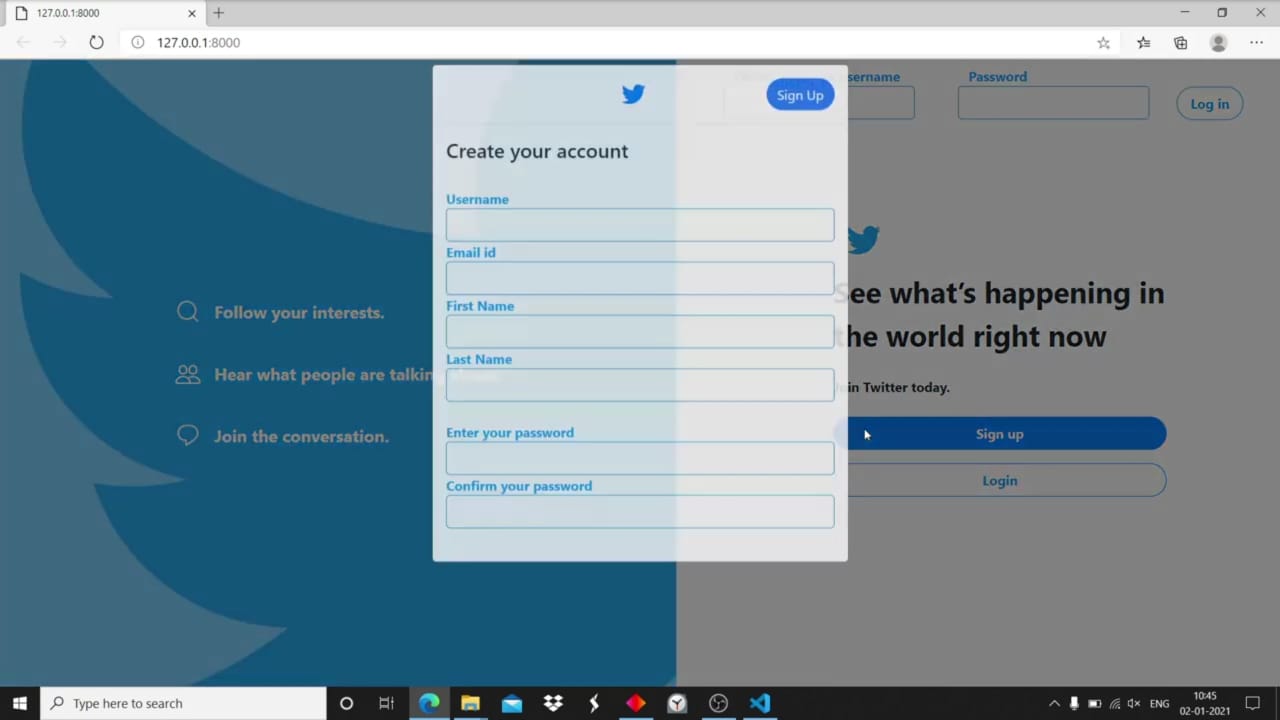This screenshot has height=720, width=1280.
Task: Open a new browser tab
Action: pos(218,13)
